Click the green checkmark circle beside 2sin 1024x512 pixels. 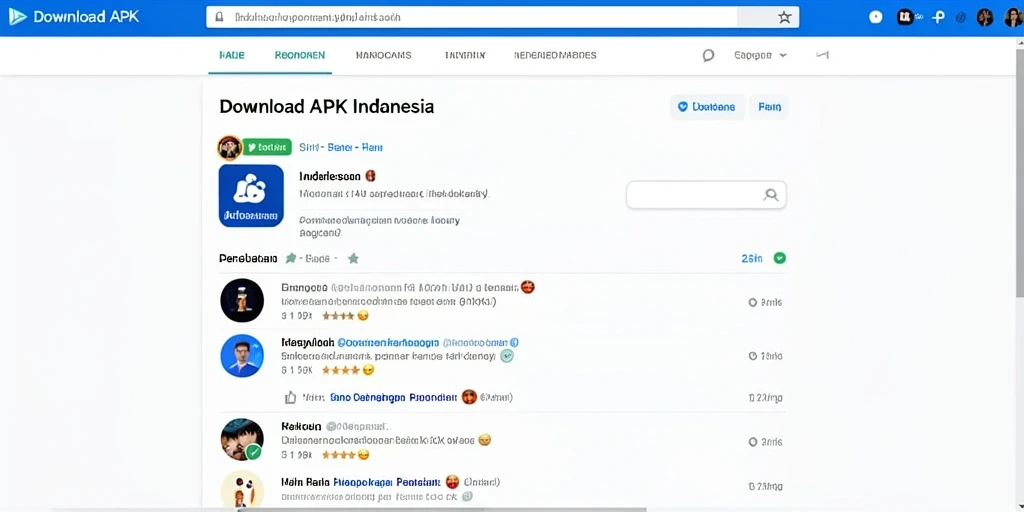point(780,258)
